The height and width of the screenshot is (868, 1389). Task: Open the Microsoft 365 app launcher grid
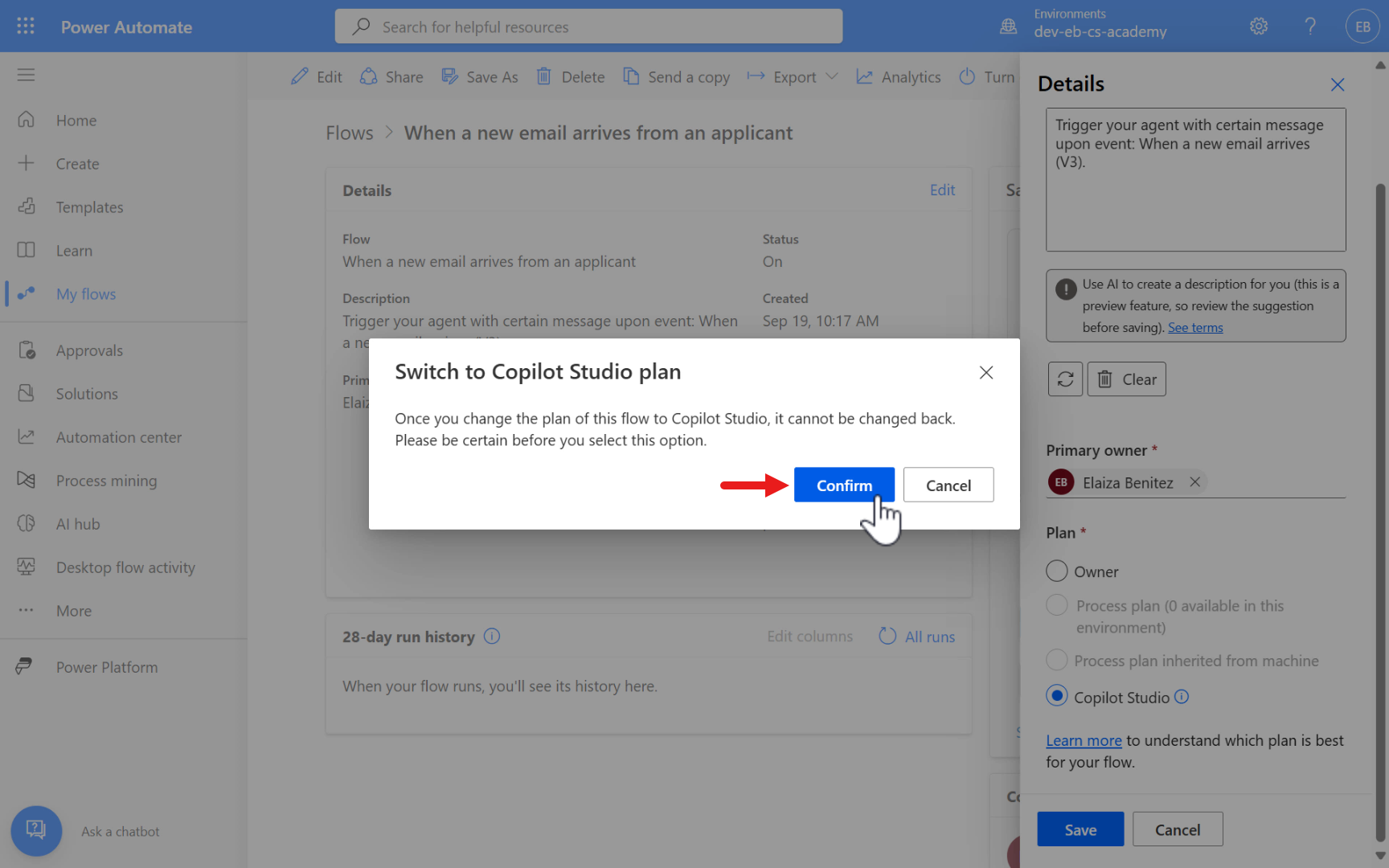click(x=25, y=25)
